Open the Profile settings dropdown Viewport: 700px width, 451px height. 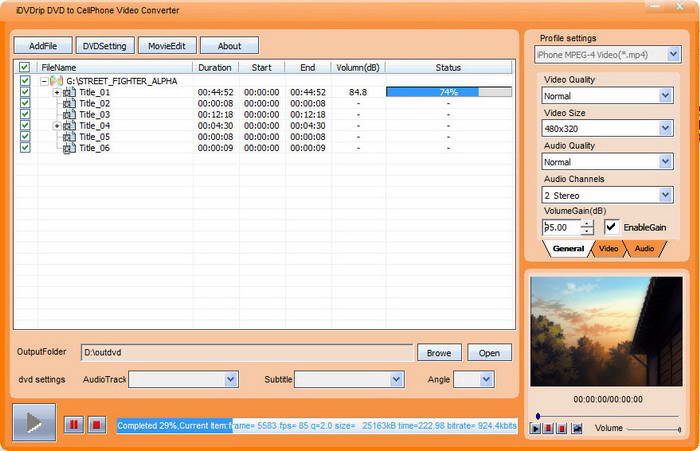(x=674, y=55)
